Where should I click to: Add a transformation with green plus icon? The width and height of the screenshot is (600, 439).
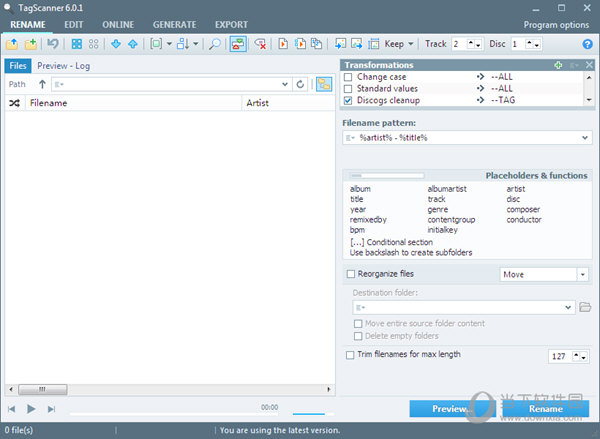pyautogui.click(x=558, y=65)
